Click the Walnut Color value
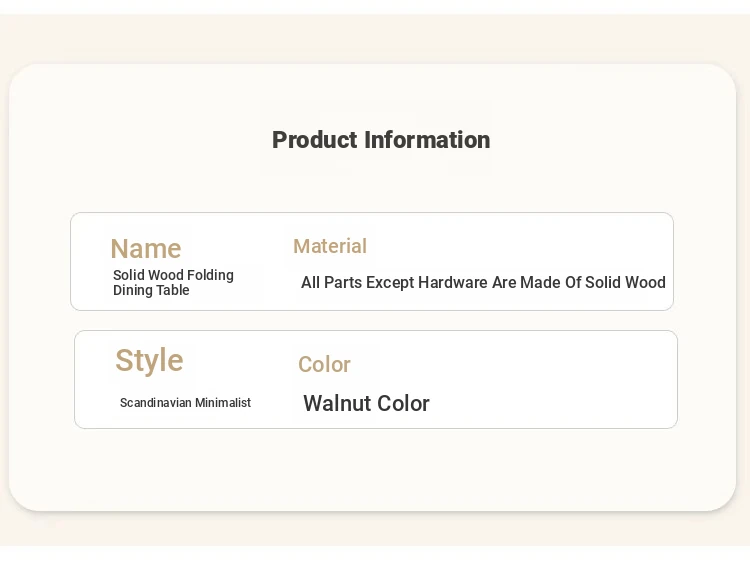Viewport: 750px width, 579px height. pyautogui.click(x=366, y=403)
